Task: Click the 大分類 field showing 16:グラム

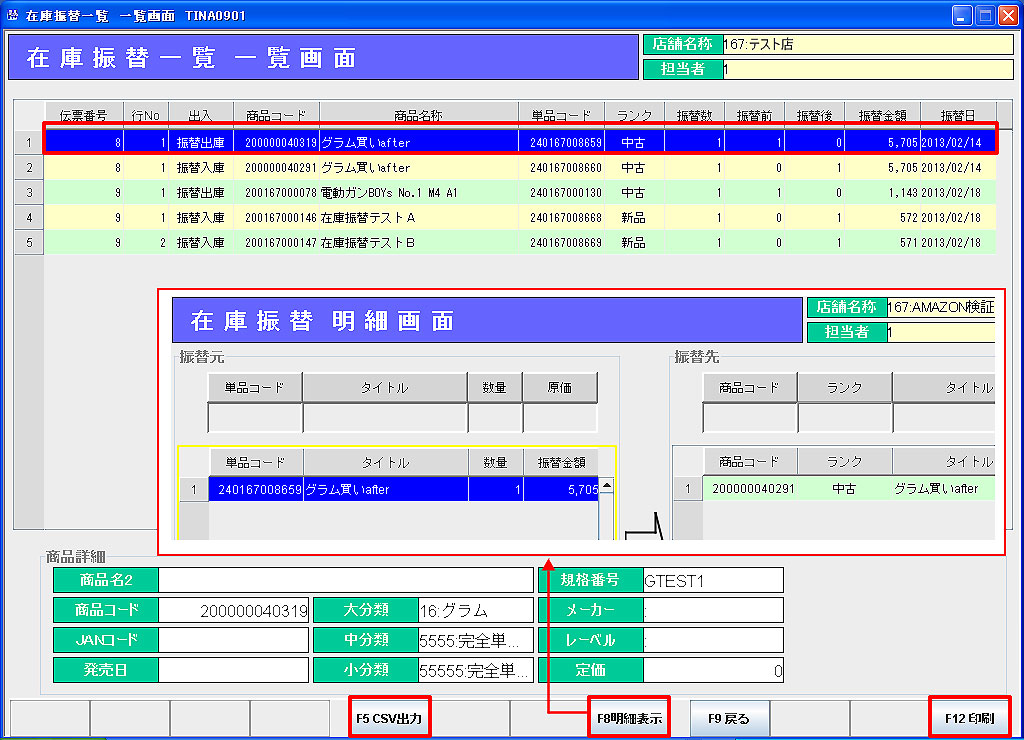Action: tap(476, 610)
